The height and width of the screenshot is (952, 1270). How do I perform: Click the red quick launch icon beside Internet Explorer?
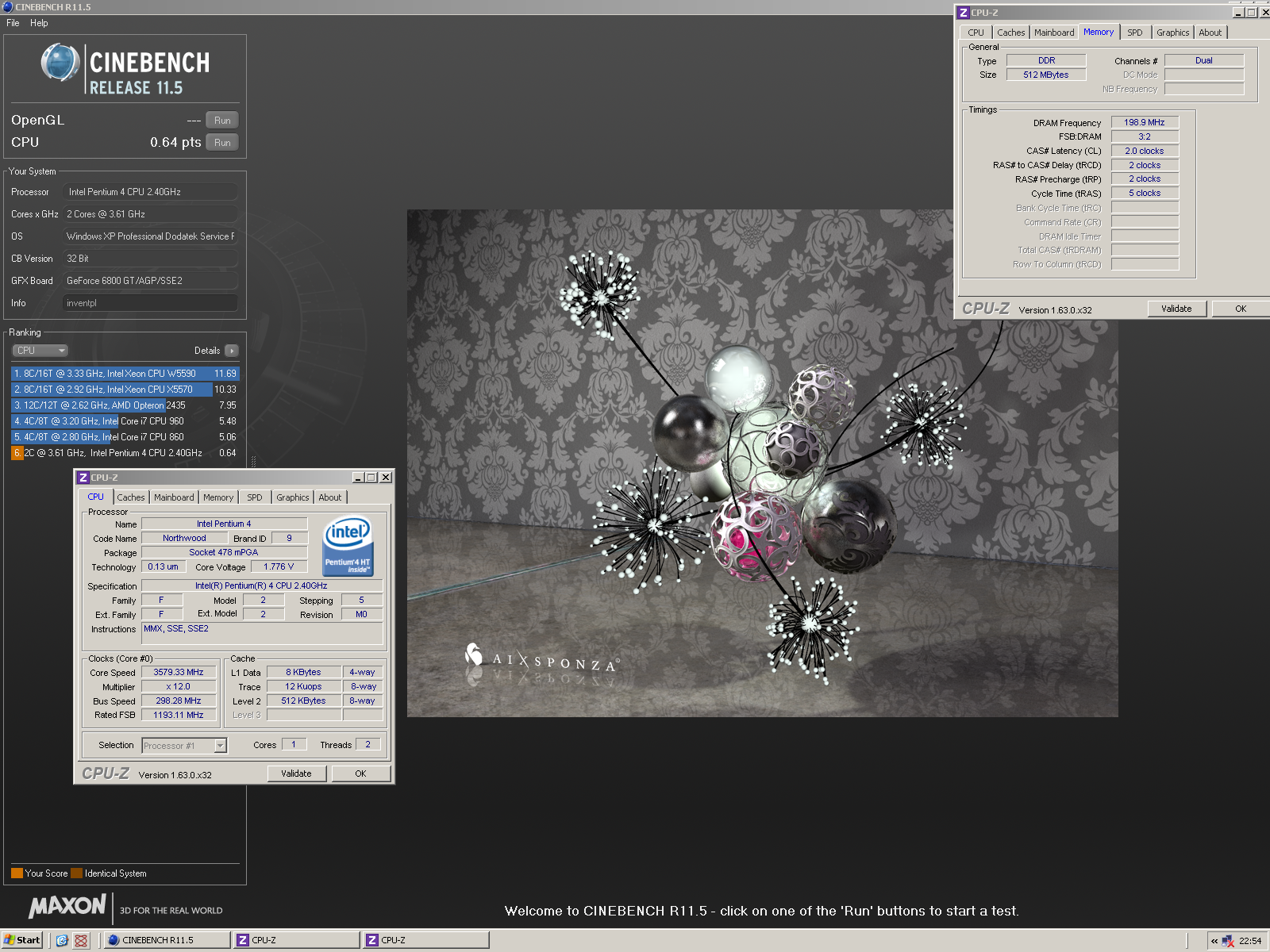[x=81, y=940]
